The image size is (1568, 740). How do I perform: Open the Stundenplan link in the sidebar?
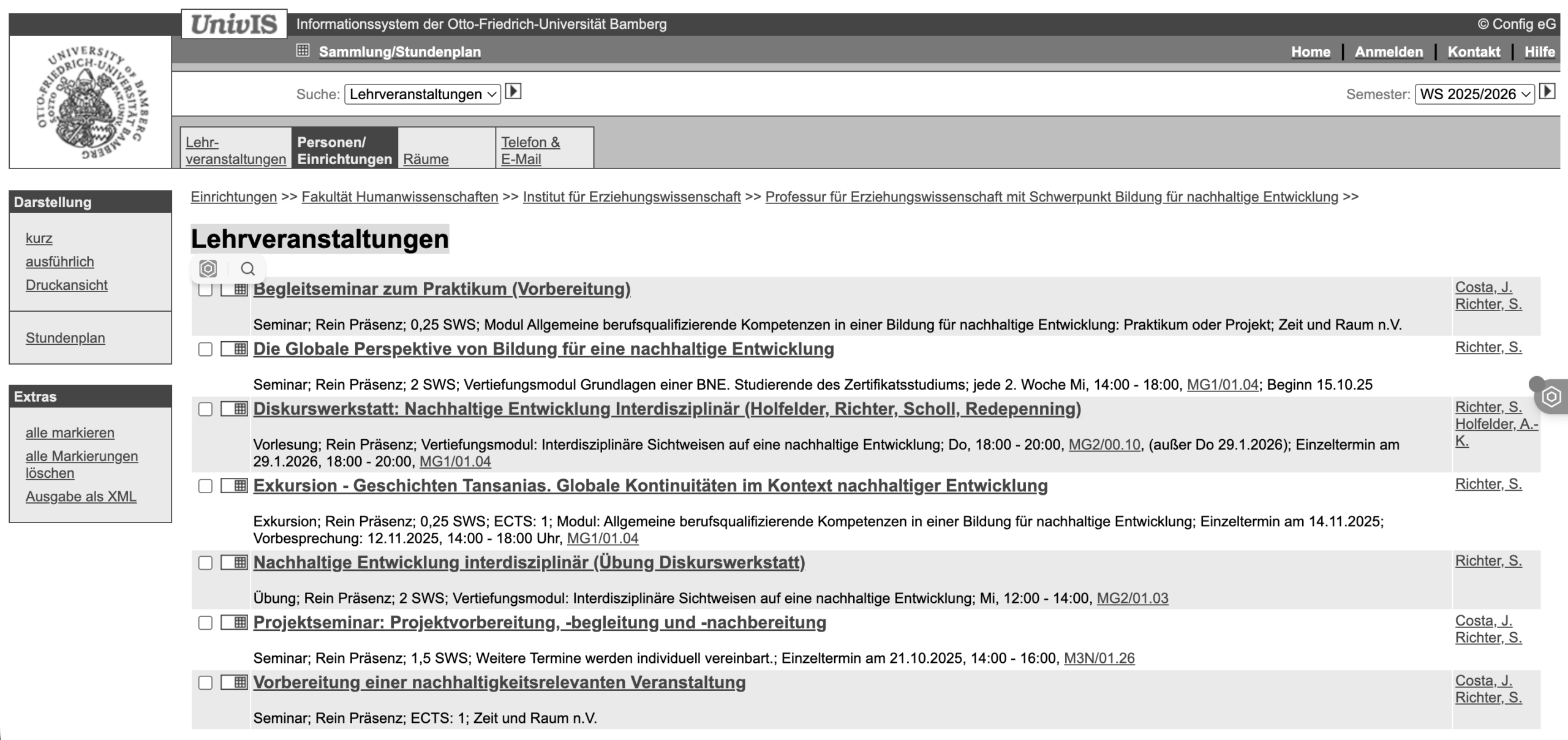click(x=65, y=338)
